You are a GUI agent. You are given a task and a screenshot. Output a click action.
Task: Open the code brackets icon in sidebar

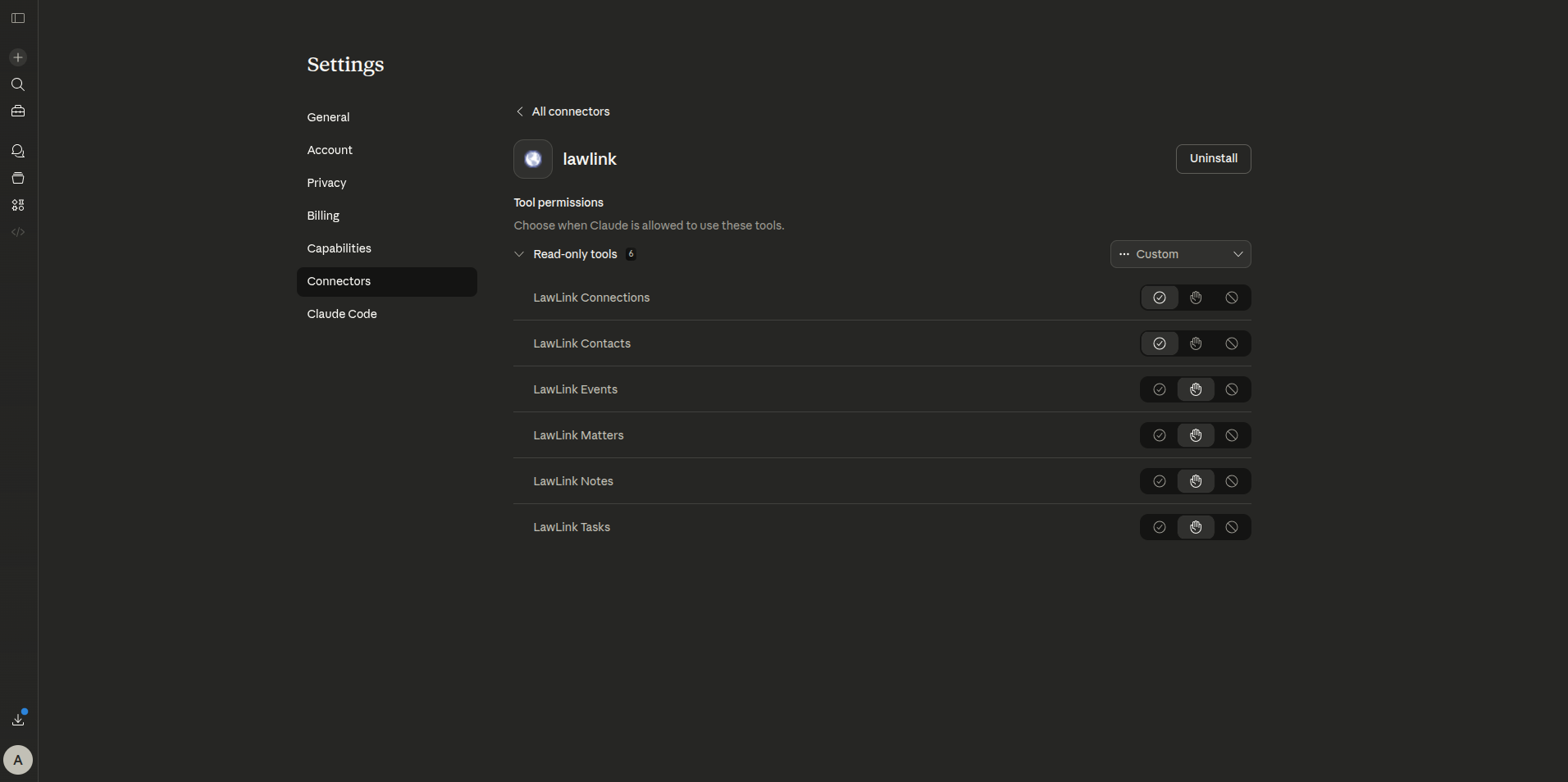point(18,232)
